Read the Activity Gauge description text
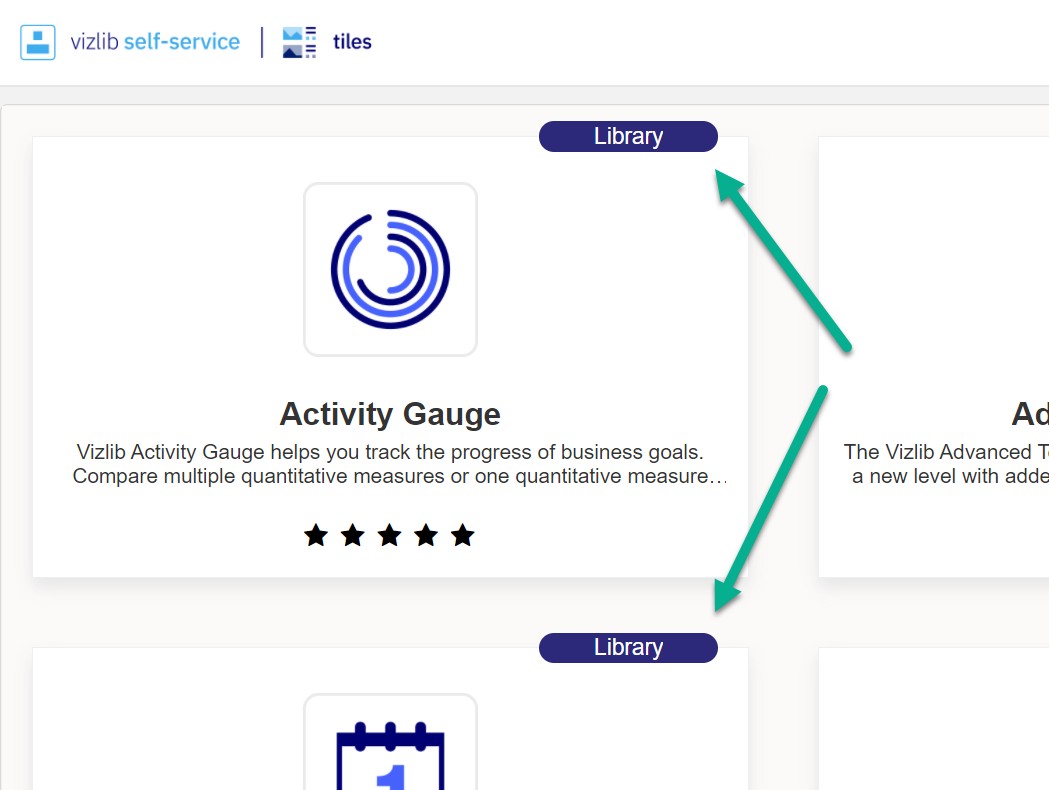 click(x=399, y=464)
